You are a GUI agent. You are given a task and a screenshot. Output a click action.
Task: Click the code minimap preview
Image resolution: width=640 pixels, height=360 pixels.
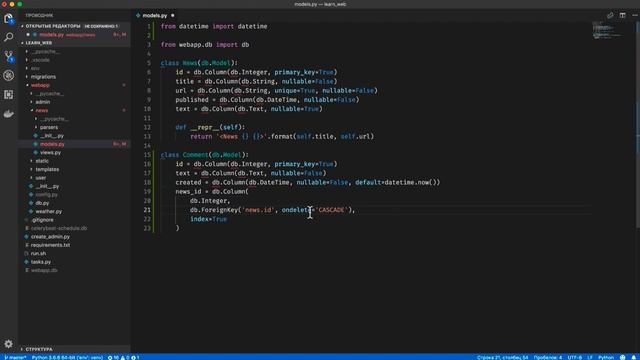(x=608, y=29)
